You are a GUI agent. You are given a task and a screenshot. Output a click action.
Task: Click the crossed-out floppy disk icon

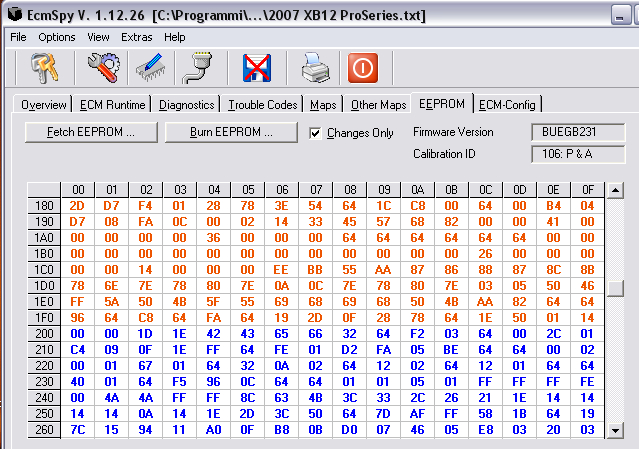click(257, 69)
